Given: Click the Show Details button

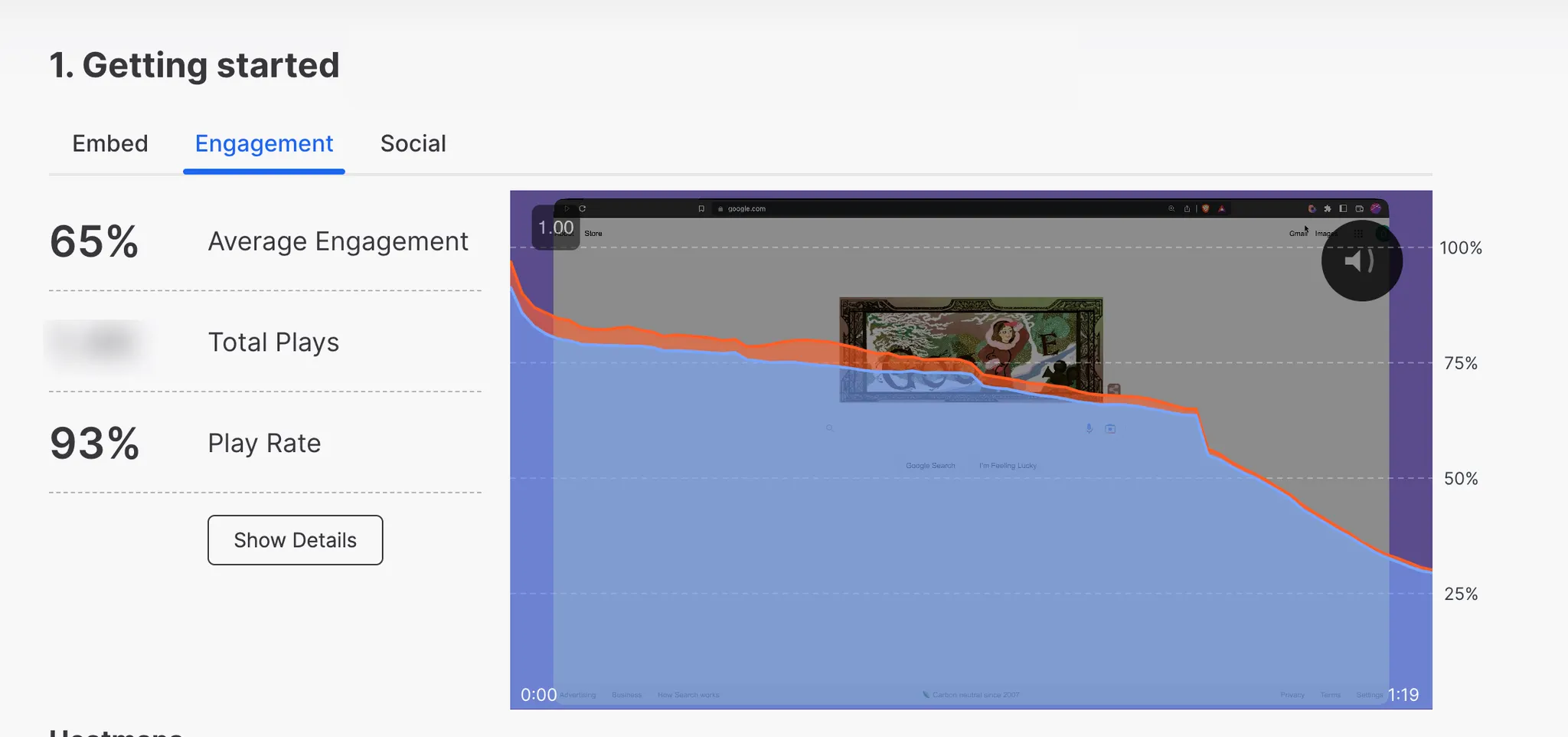Looking at the screenshot, I should click(x=296, y=540).
